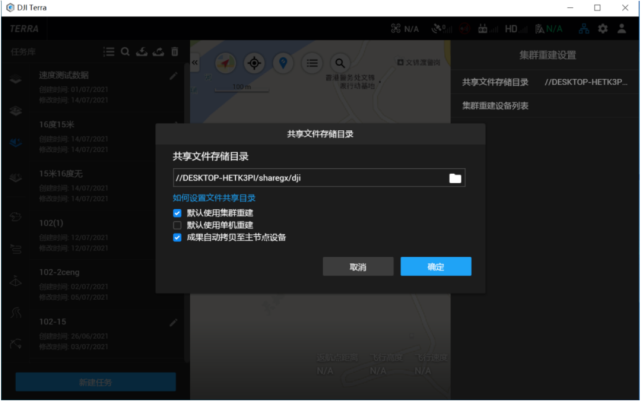Toggle 默认使用集群重建 checkbox
Viewport: 641px width, 402px height.
point(177,213)
